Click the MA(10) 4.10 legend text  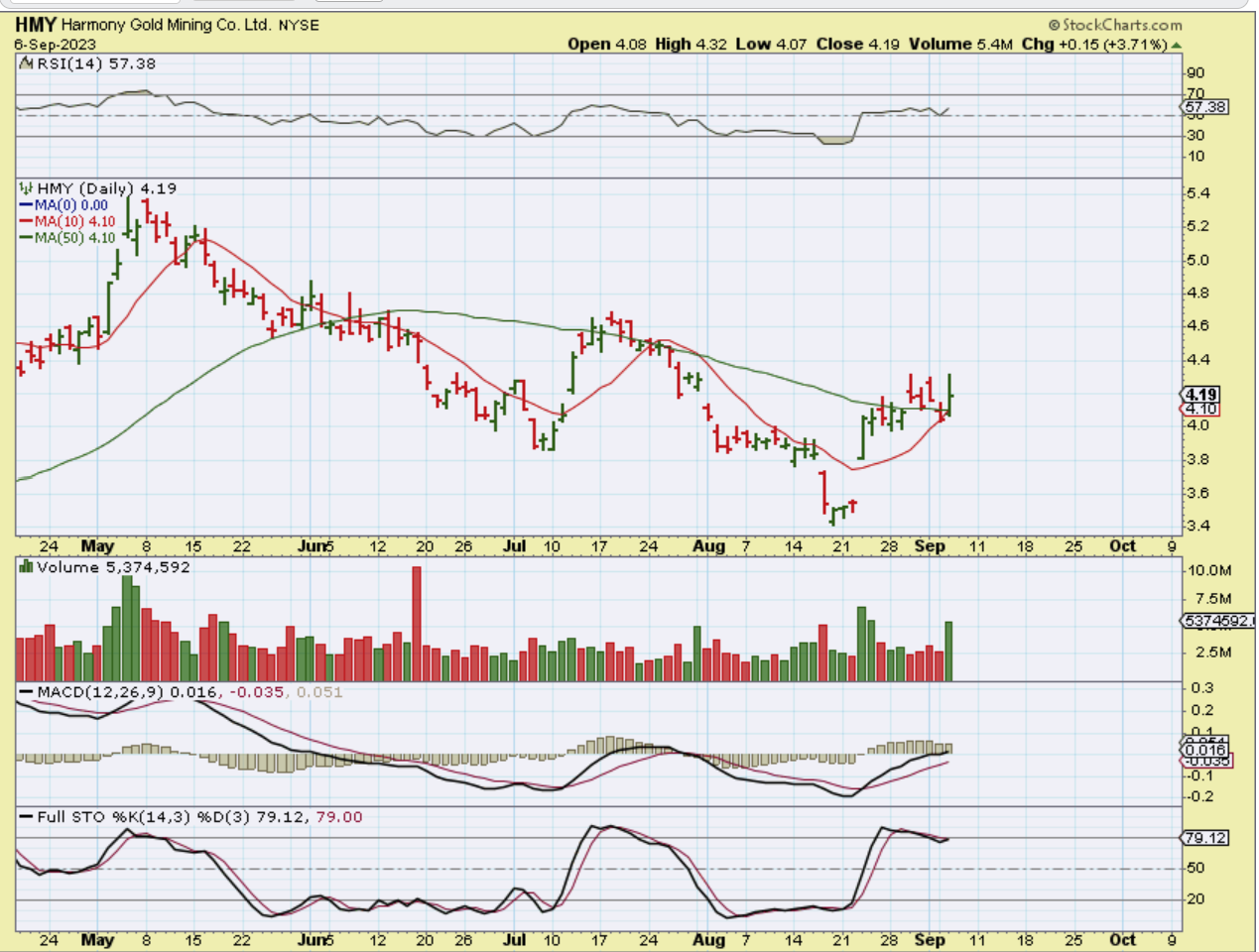click(x=75, y=221)
